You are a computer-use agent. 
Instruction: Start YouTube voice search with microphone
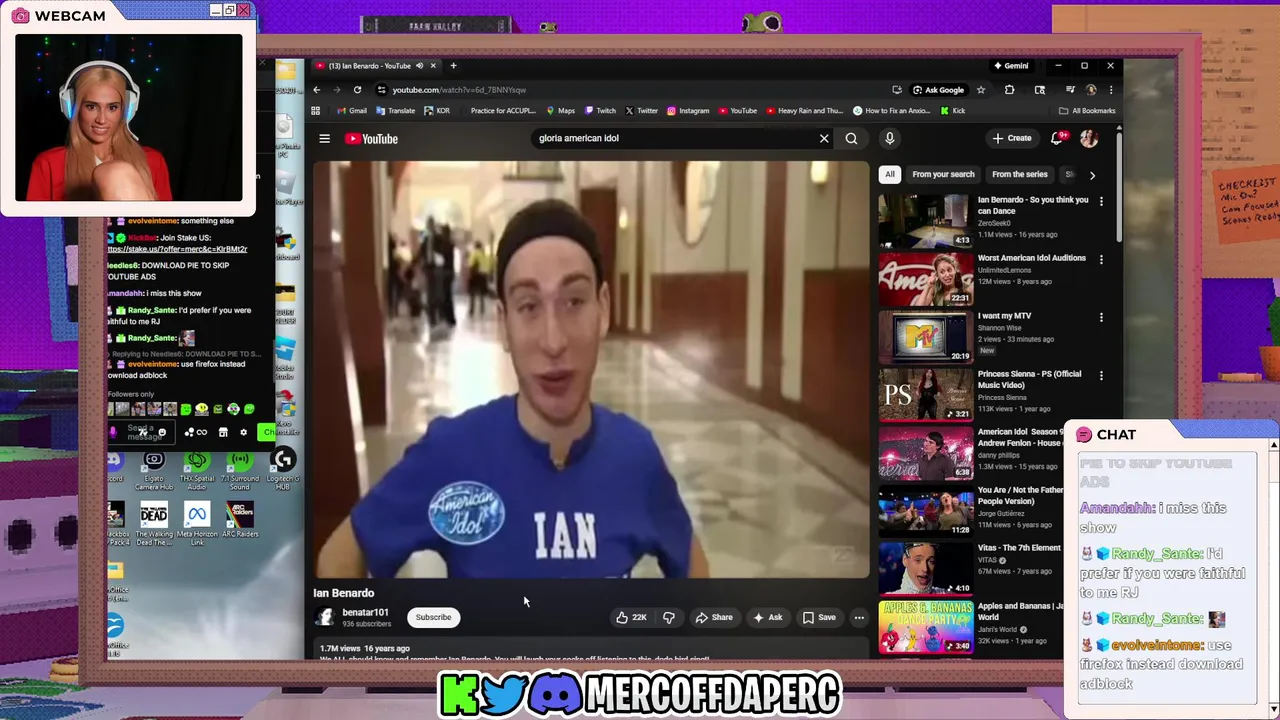(889, 139)
